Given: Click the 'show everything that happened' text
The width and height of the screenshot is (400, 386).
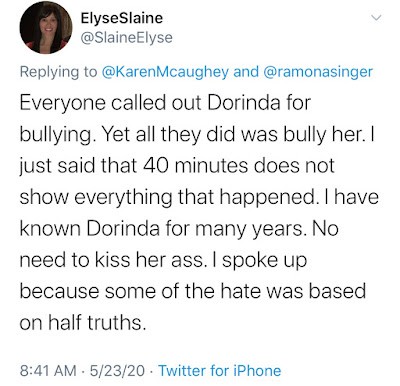Looking at the screenshot, I should (x=167, y=197).
